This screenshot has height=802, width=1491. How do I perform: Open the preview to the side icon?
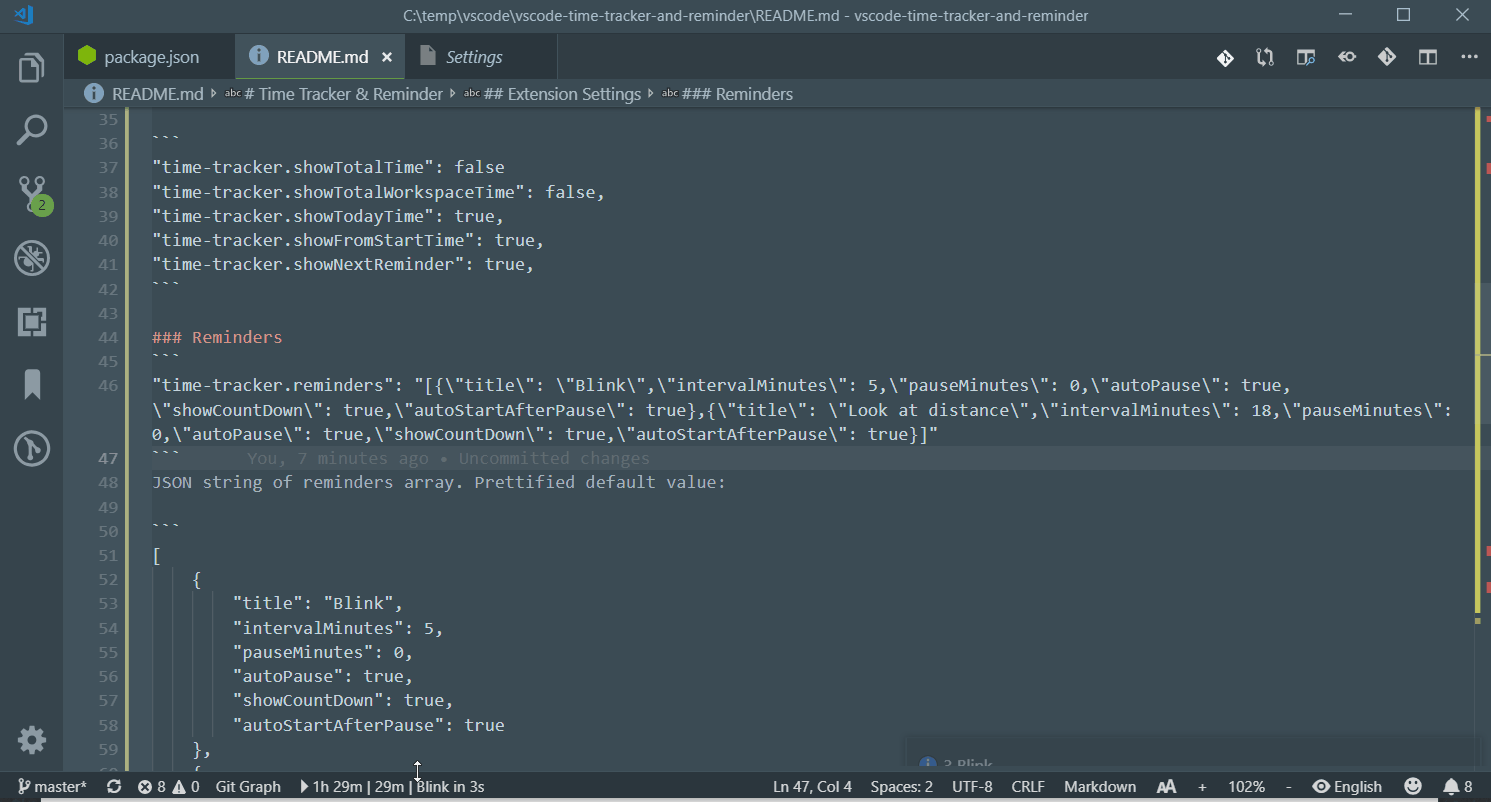pos(1306,58)
